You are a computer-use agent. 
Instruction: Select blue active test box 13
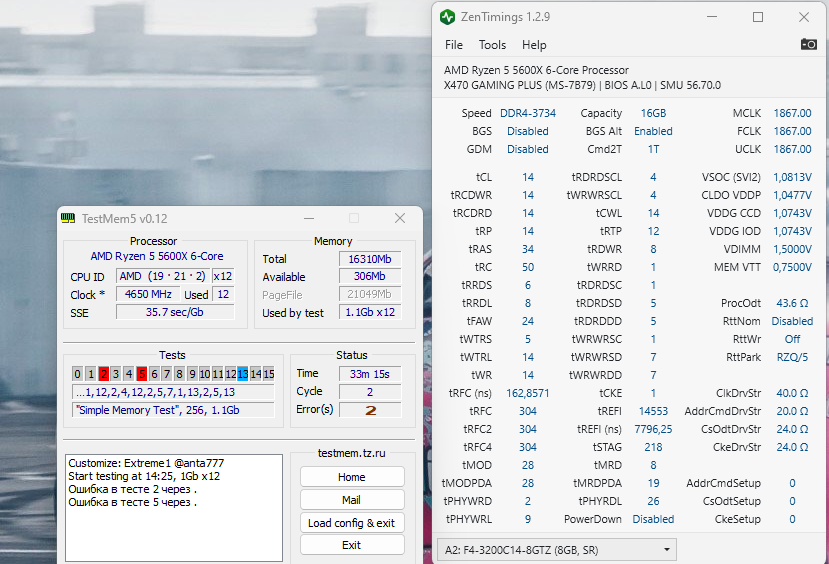click(x=243, y=374)
